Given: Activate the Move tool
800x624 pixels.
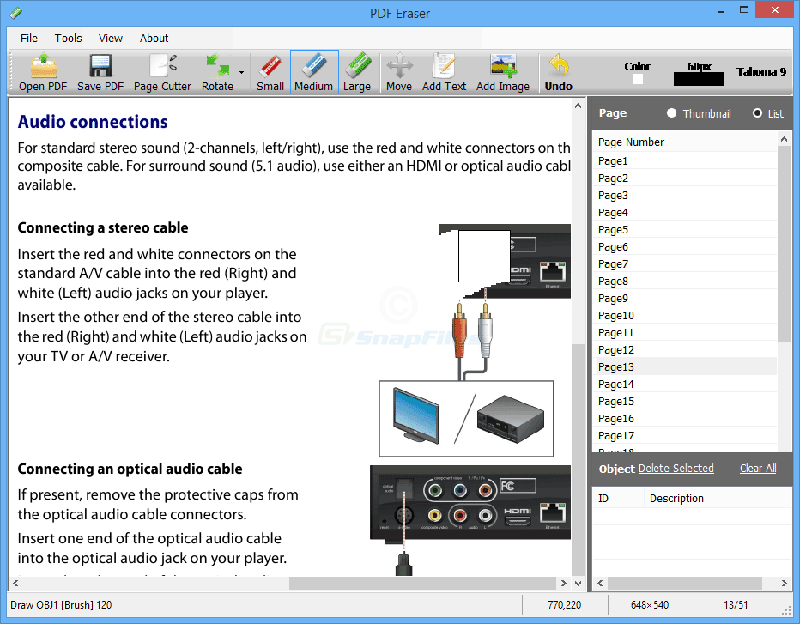Looking at the screenshot, I should coord(399,72).
